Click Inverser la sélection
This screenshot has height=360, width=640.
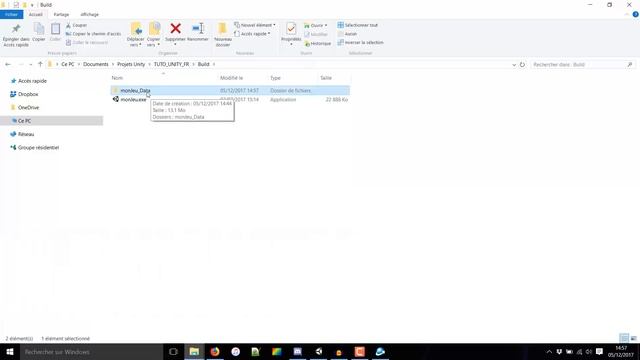pos(360,42)
